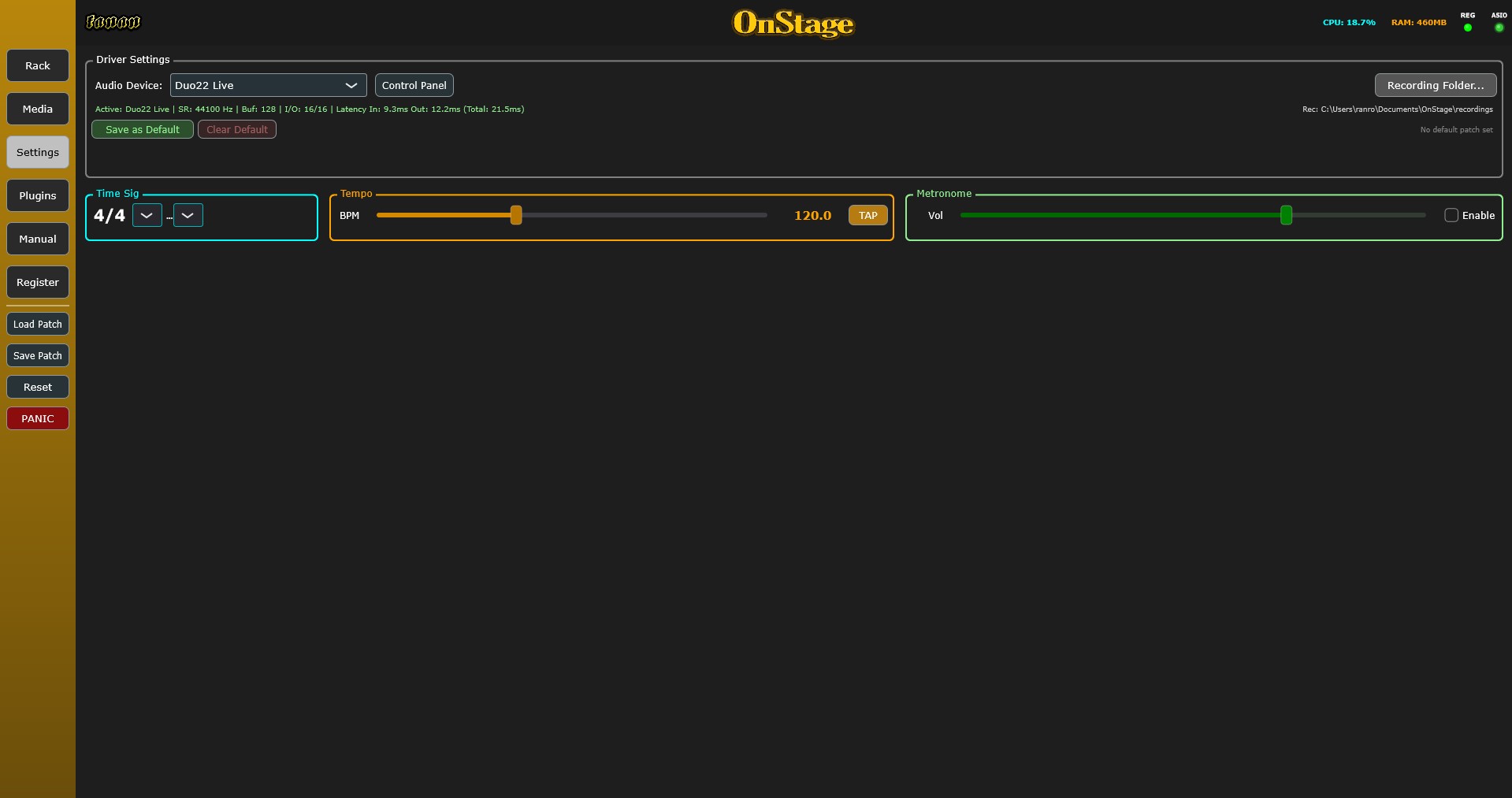Click the 4/4 time signature display
This screenshot has height=798, width=1512.
point(110,215)
